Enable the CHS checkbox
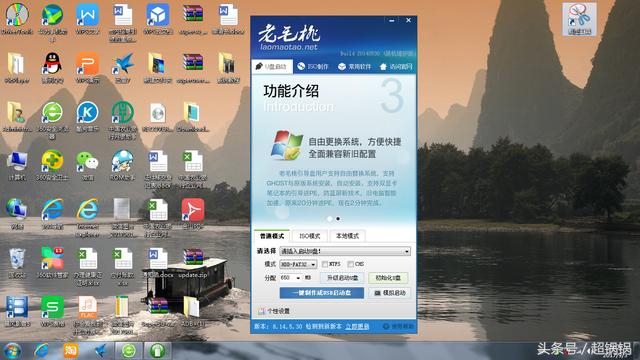Viewport: 640px width, 360px height. (350, 264)
